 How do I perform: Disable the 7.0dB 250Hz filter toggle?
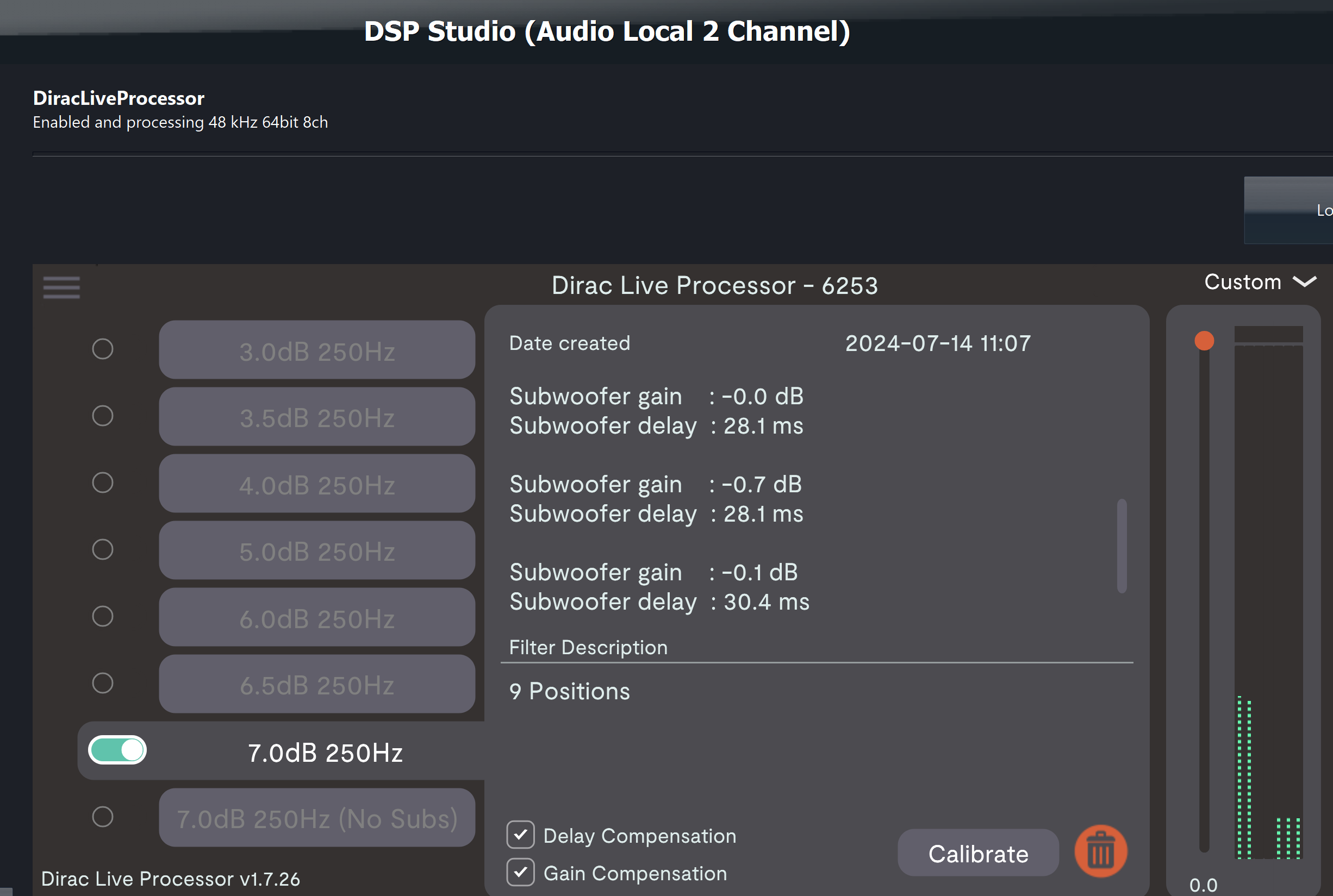pyautogui.click(x=117, y=750)
